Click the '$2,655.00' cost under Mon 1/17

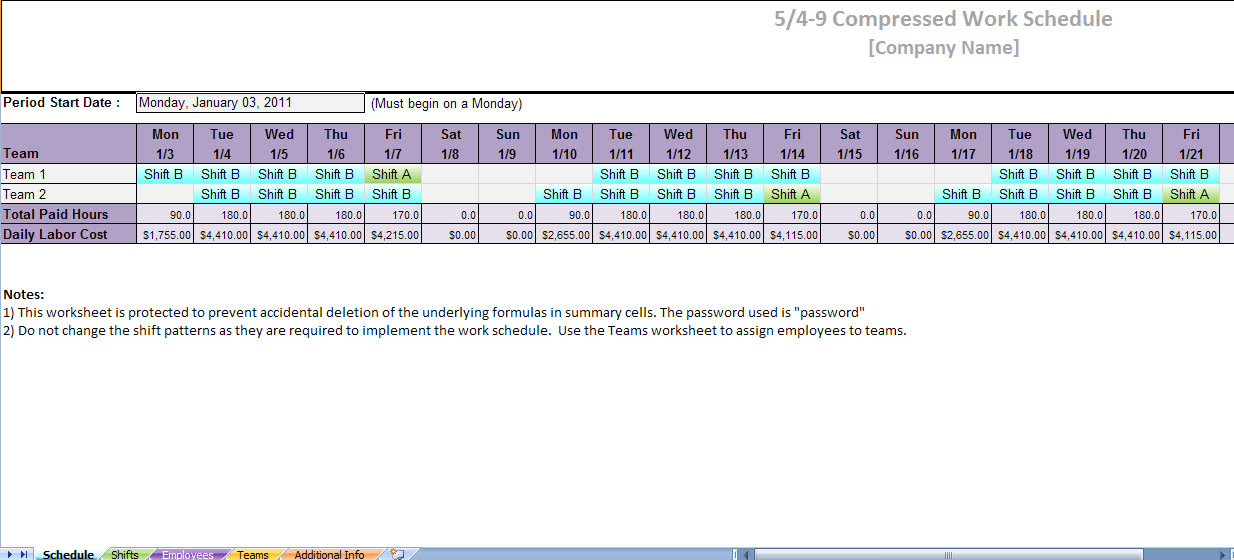click(x=963, y=234)
